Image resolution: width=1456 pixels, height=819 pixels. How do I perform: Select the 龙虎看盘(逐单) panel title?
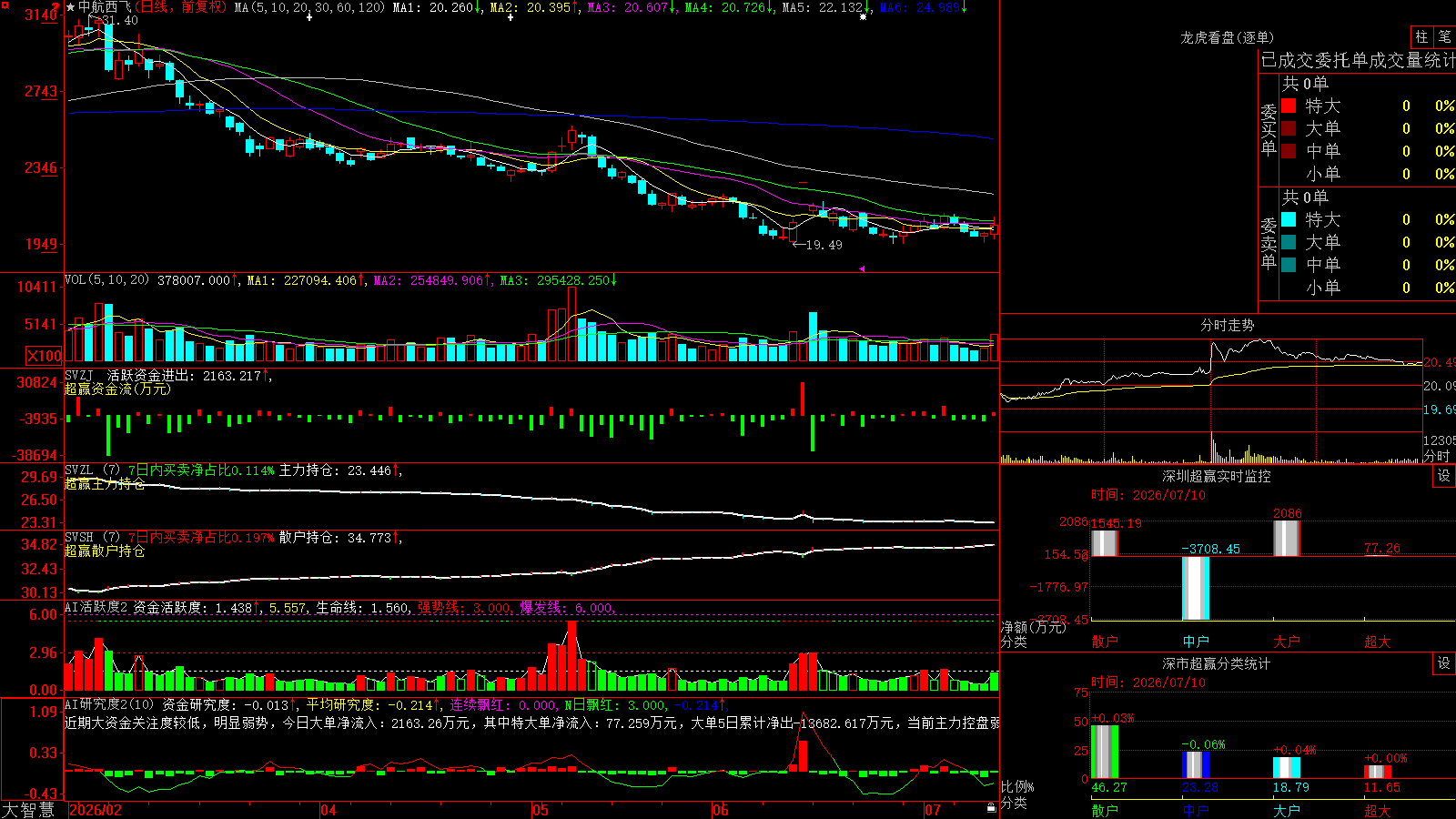[1227, 37]
